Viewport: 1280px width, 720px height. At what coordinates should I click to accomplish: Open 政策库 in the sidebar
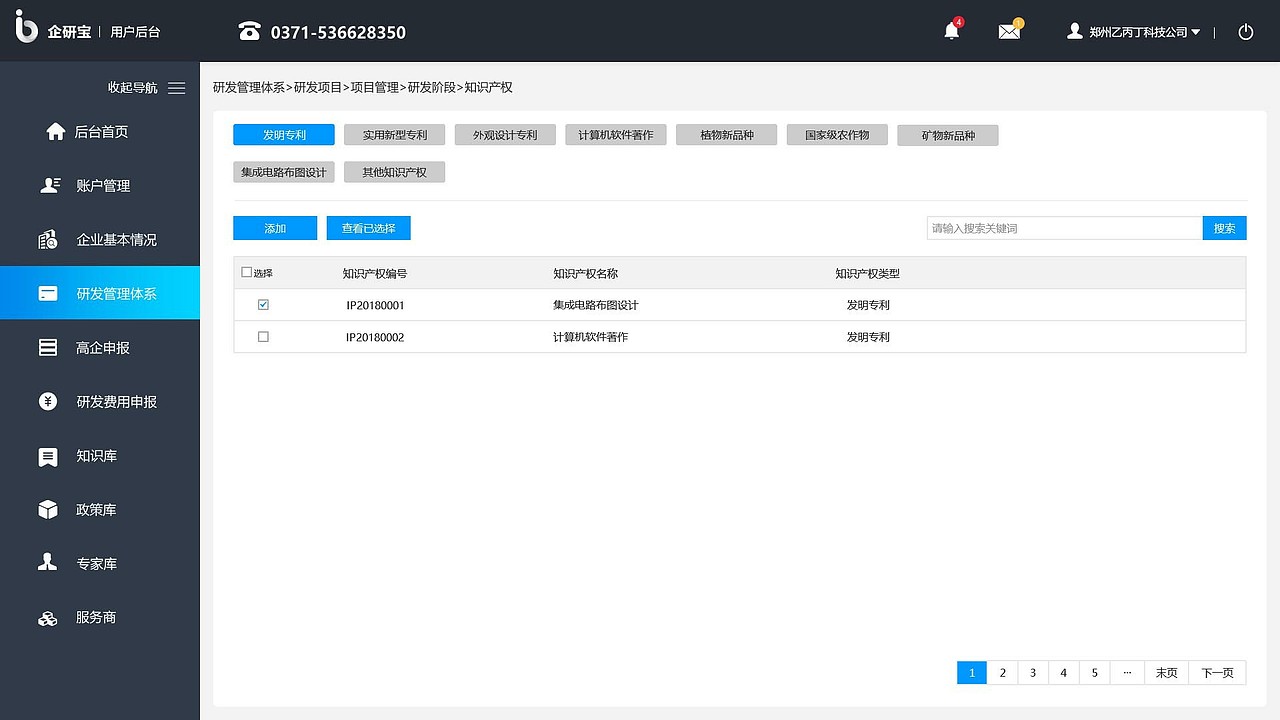point(97,510)
